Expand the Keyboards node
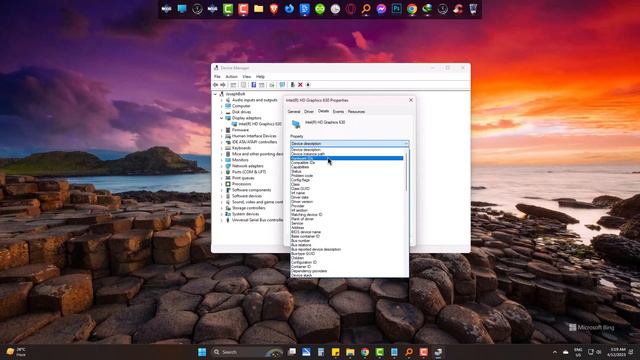The width and height of the screenshot is (640, 360). tap(222, 148)
